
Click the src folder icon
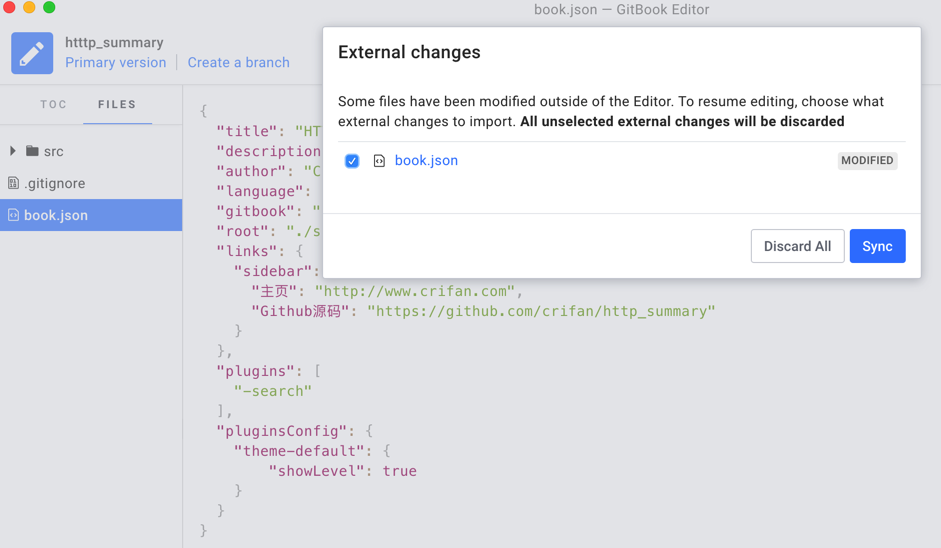(32, 151)
